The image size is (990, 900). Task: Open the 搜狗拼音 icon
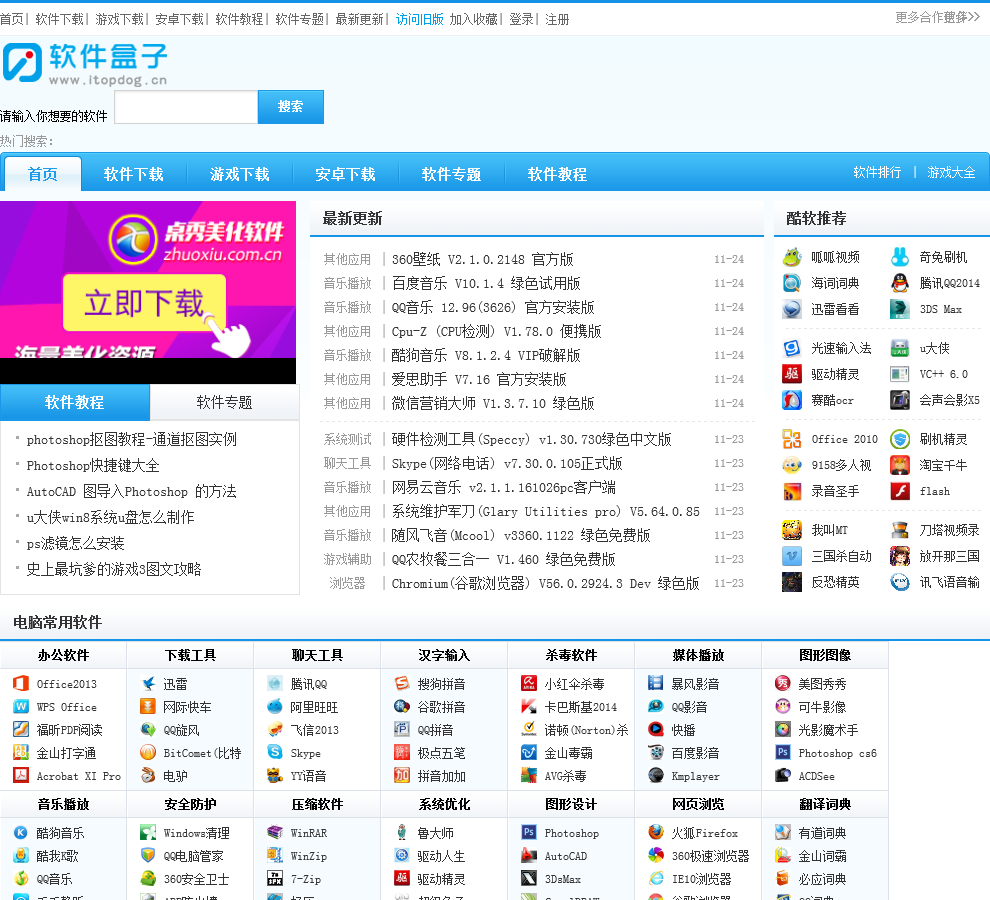(x=402, y=683)
